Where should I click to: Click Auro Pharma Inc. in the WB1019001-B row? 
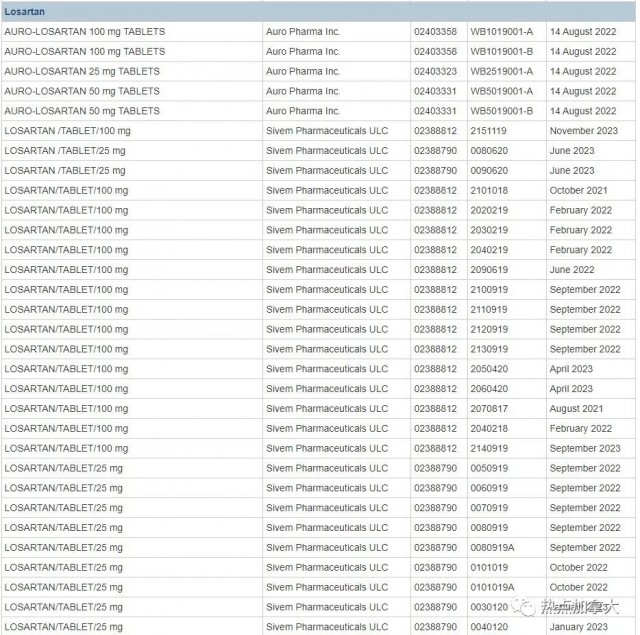303,52
